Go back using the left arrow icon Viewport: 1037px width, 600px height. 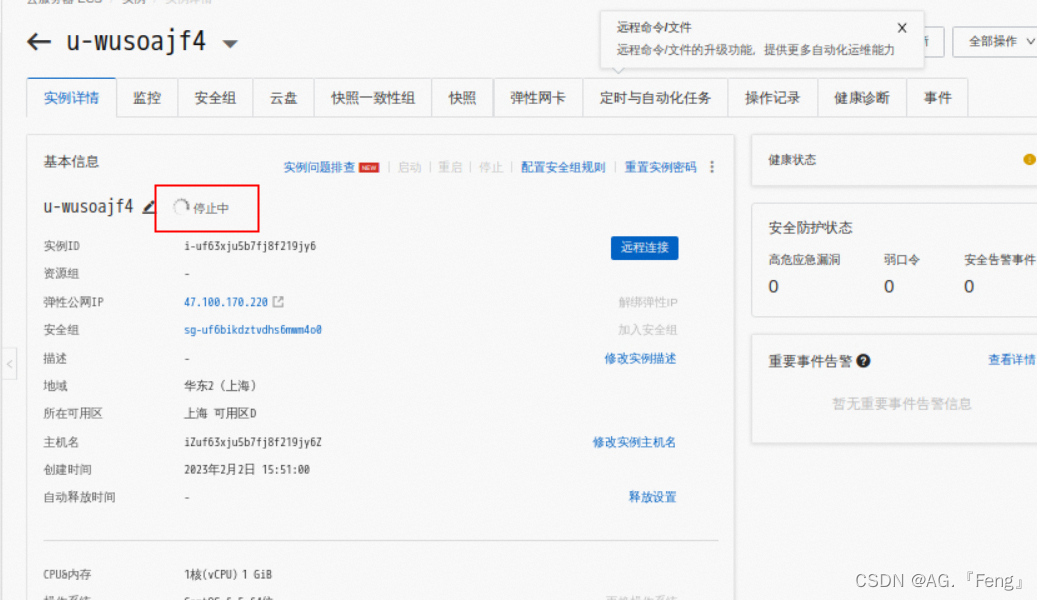[39, 42]
